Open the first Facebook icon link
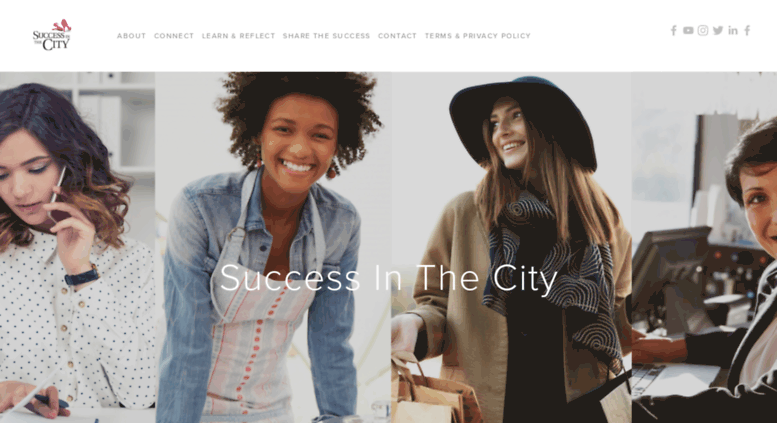Screen dimensions: 777x423 tap(673, 31)
